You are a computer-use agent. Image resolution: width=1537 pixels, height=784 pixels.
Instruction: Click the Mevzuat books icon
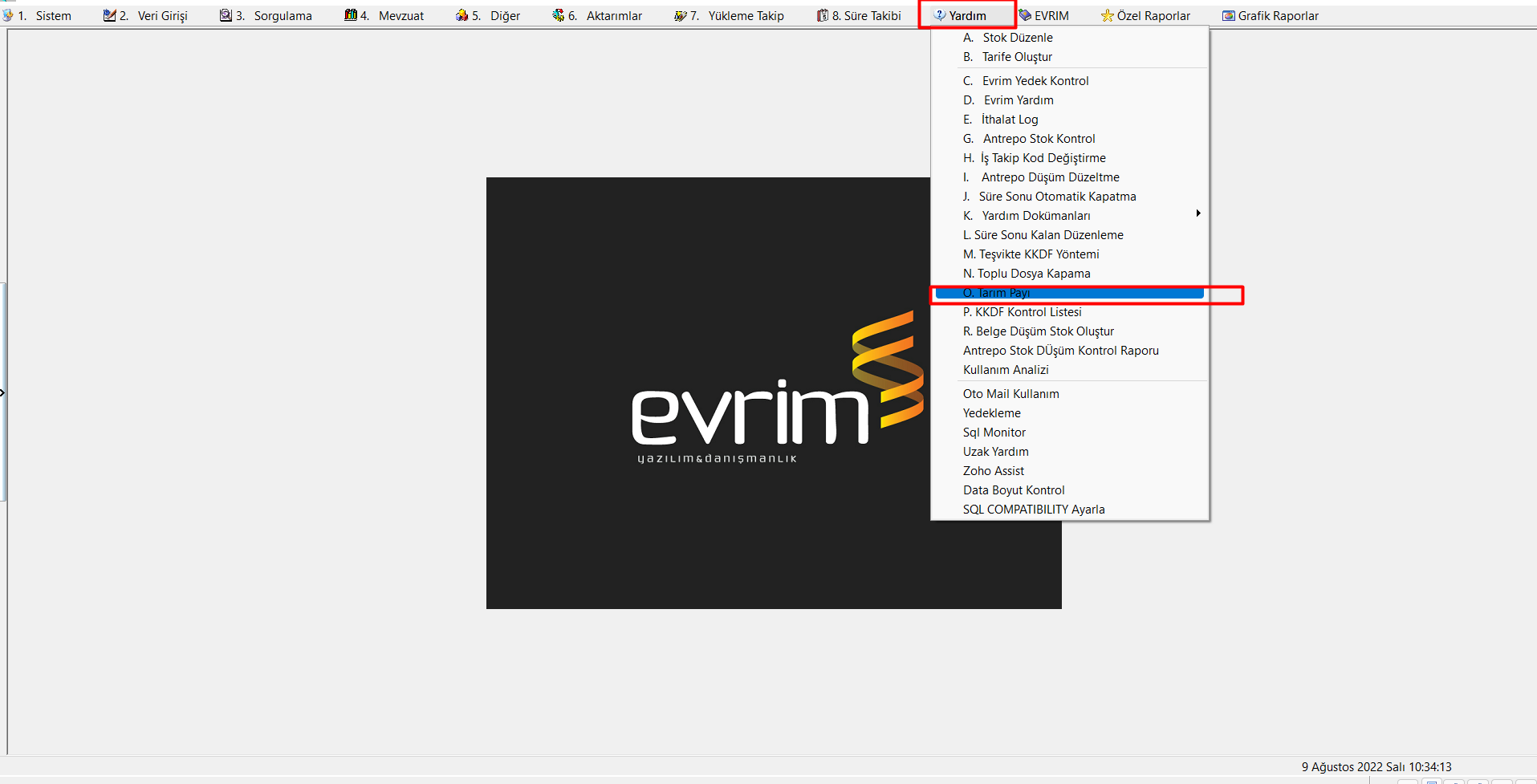coord(351,15)
